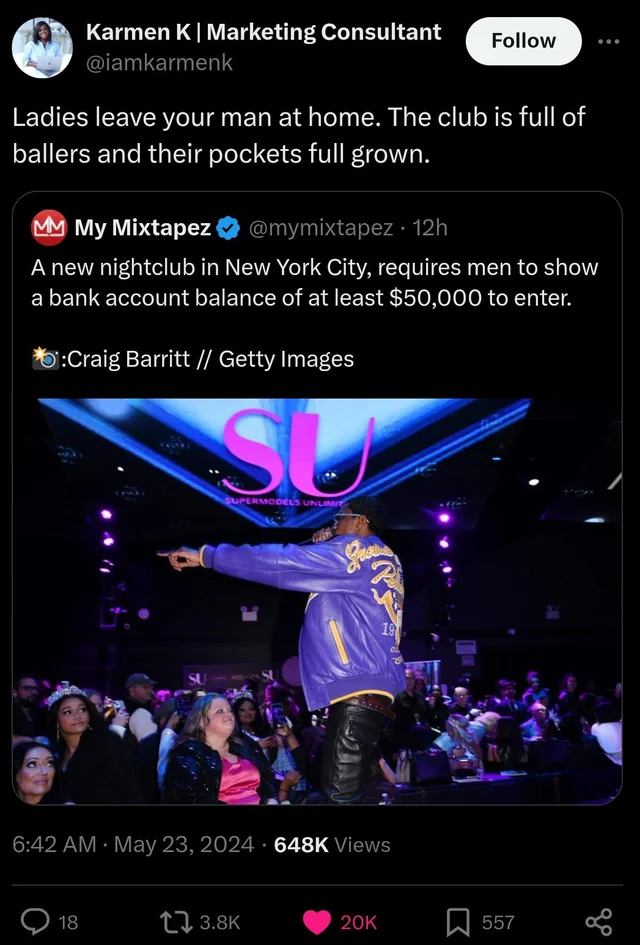Image resolution: width=640 pixels, height=945 pixels.
Task: Visit the @mymixtapez handle
Action: pyautogui.click(x=321, y=228)
